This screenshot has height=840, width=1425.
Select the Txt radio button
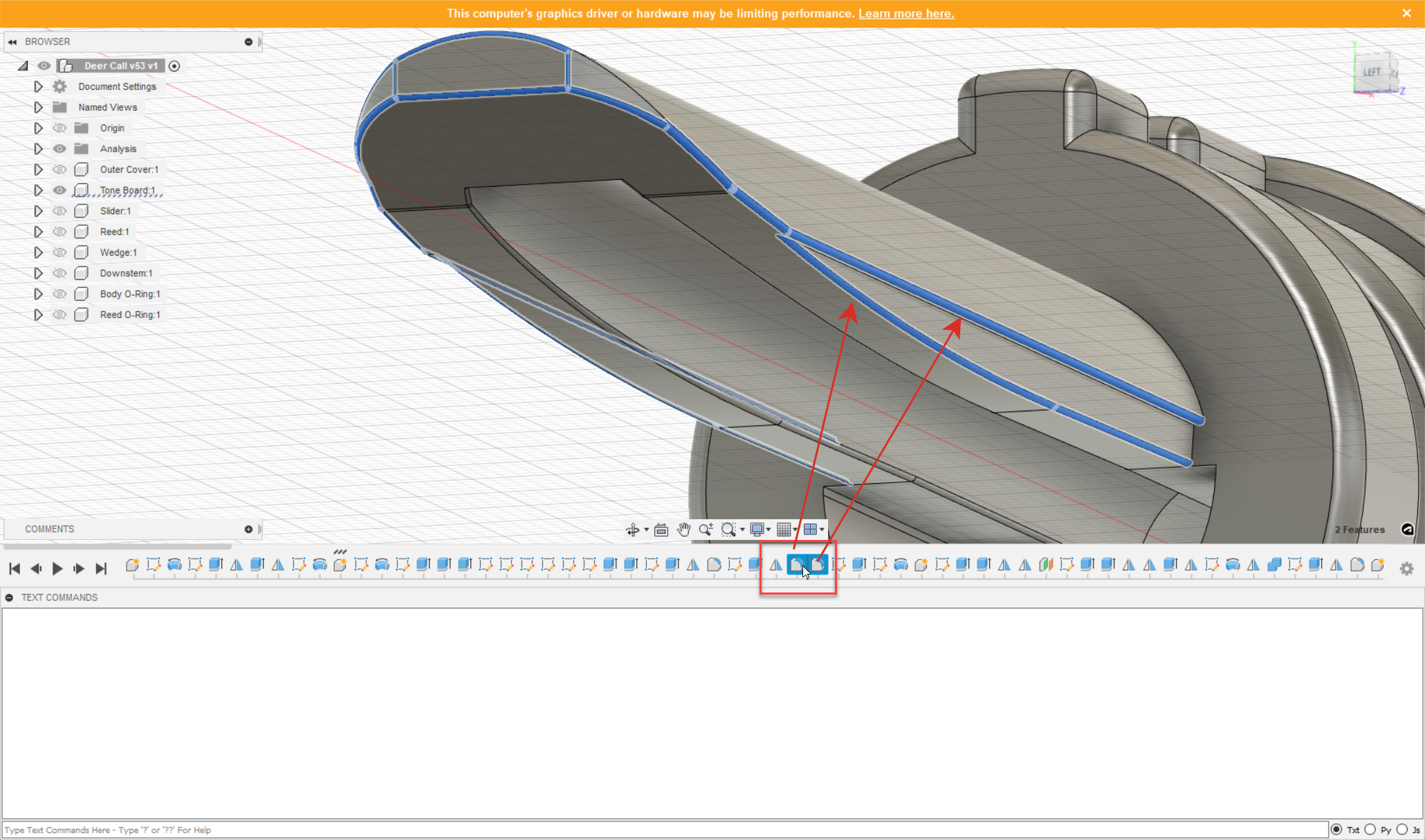(1336, 830)
